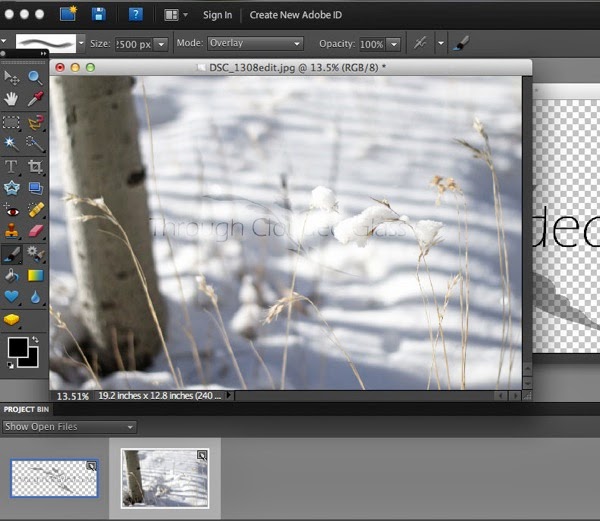Select the snowy tree thumbnail in Project Bin

[165, 477]
